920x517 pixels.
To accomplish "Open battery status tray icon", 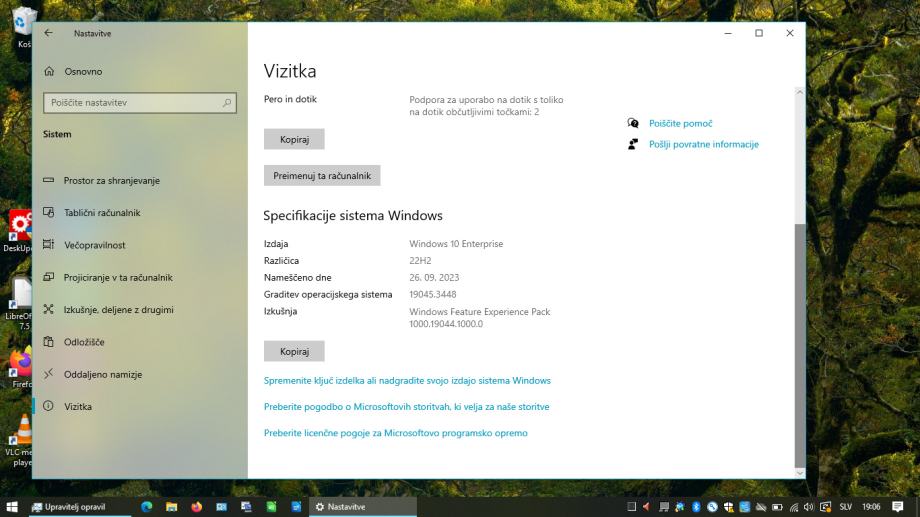I will tap(777, 507).
